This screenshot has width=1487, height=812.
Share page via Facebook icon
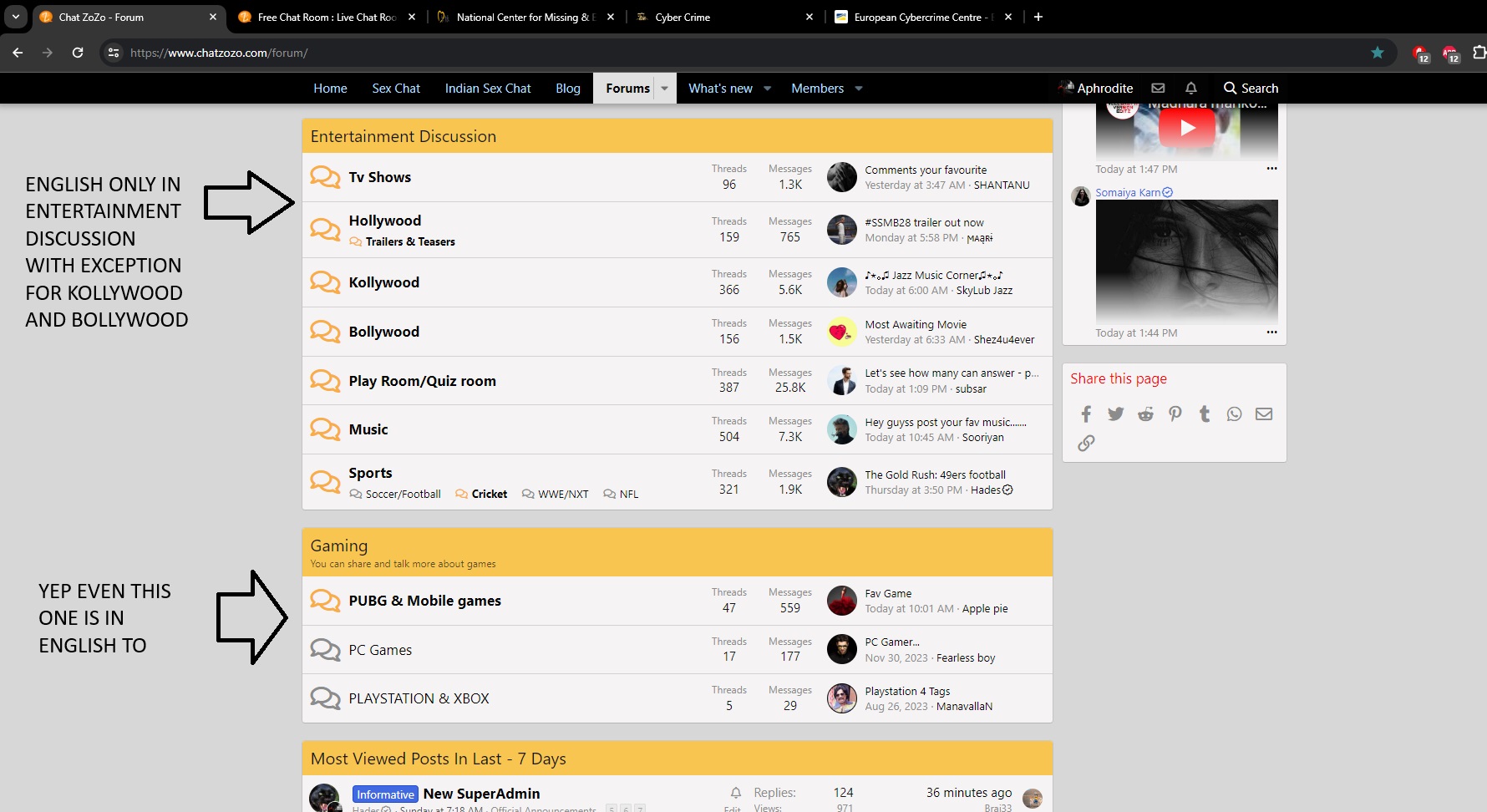click(x=1086, y=414)
